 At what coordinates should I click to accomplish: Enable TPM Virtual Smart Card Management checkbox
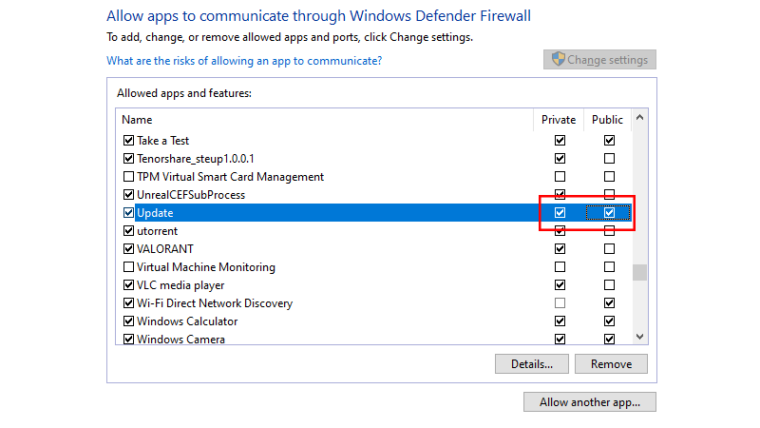pyautogui.click(x=128, y=177)
